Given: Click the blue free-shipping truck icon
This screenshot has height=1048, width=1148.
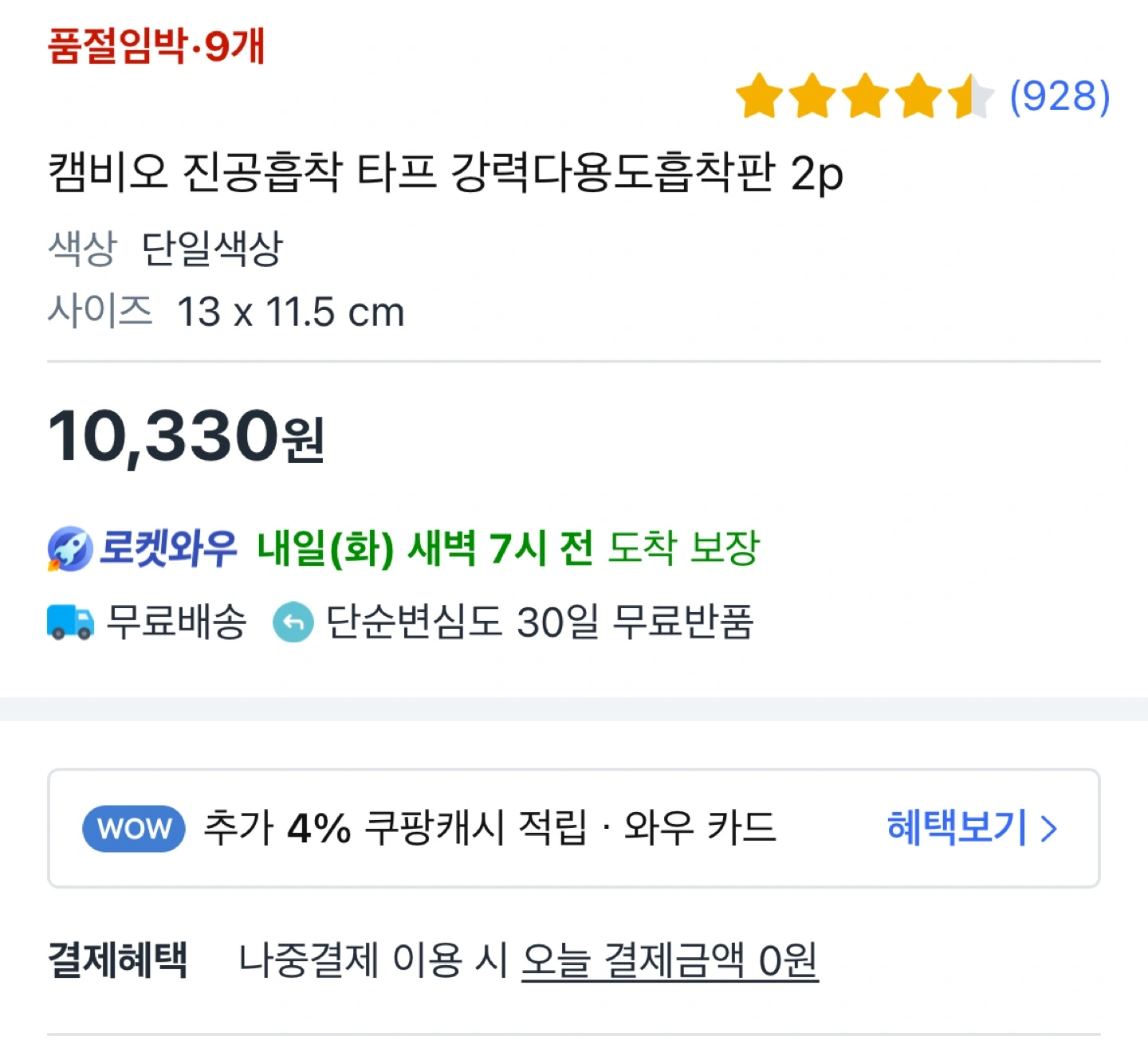Looking at the screenshot, I should pos(71,622).
